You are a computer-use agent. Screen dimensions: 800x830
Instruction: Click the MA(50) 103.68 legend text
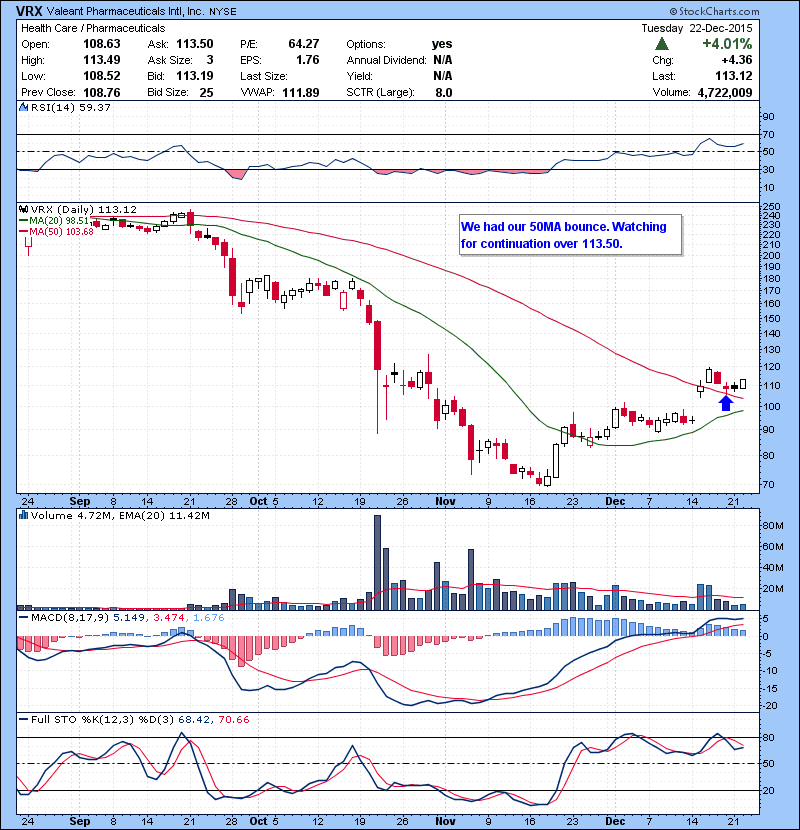[x=61, y=231]
